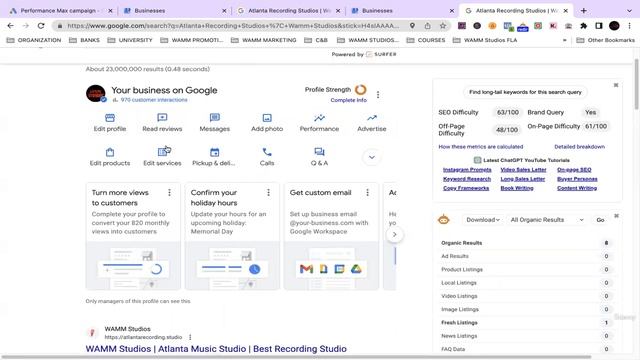This screenshot has width=640, height=360.
Task: Open Read reviews icon
Action: [162, 118]
